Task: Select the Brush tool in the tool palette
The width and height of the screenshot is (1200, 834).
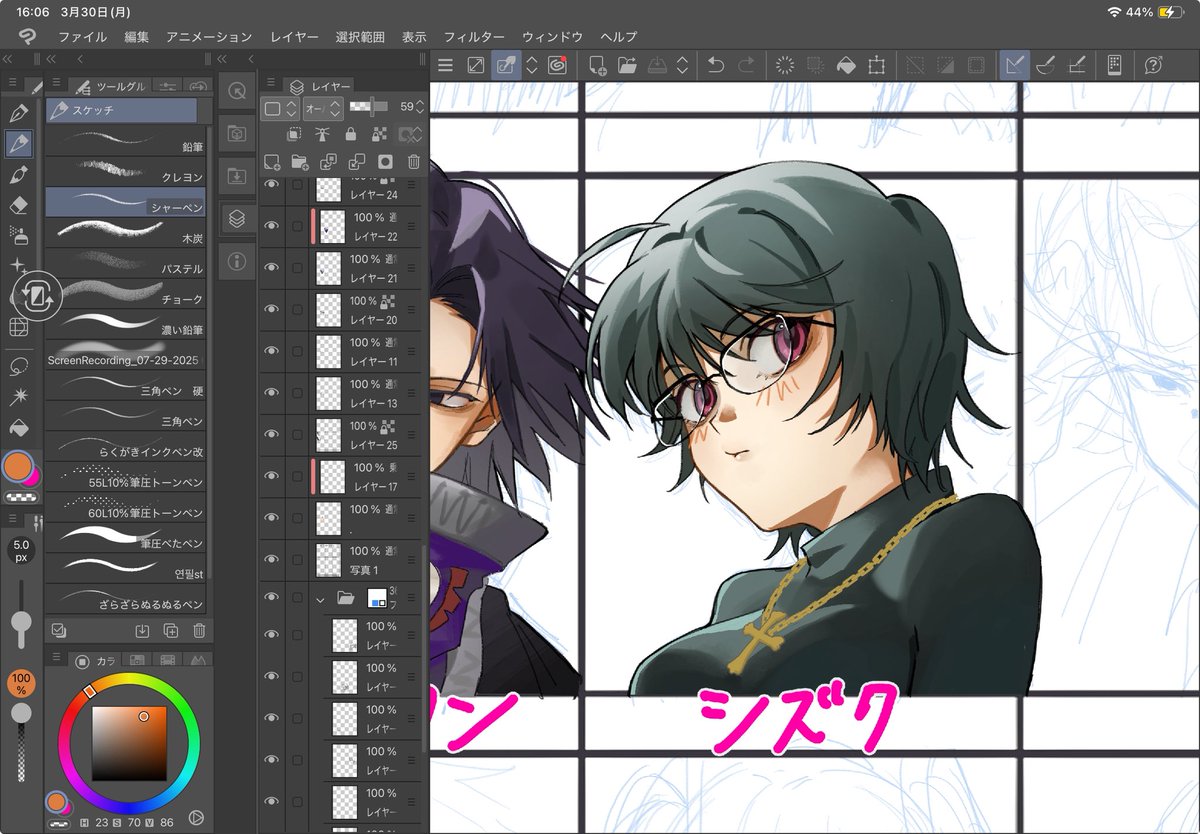Action: point(18,174)
